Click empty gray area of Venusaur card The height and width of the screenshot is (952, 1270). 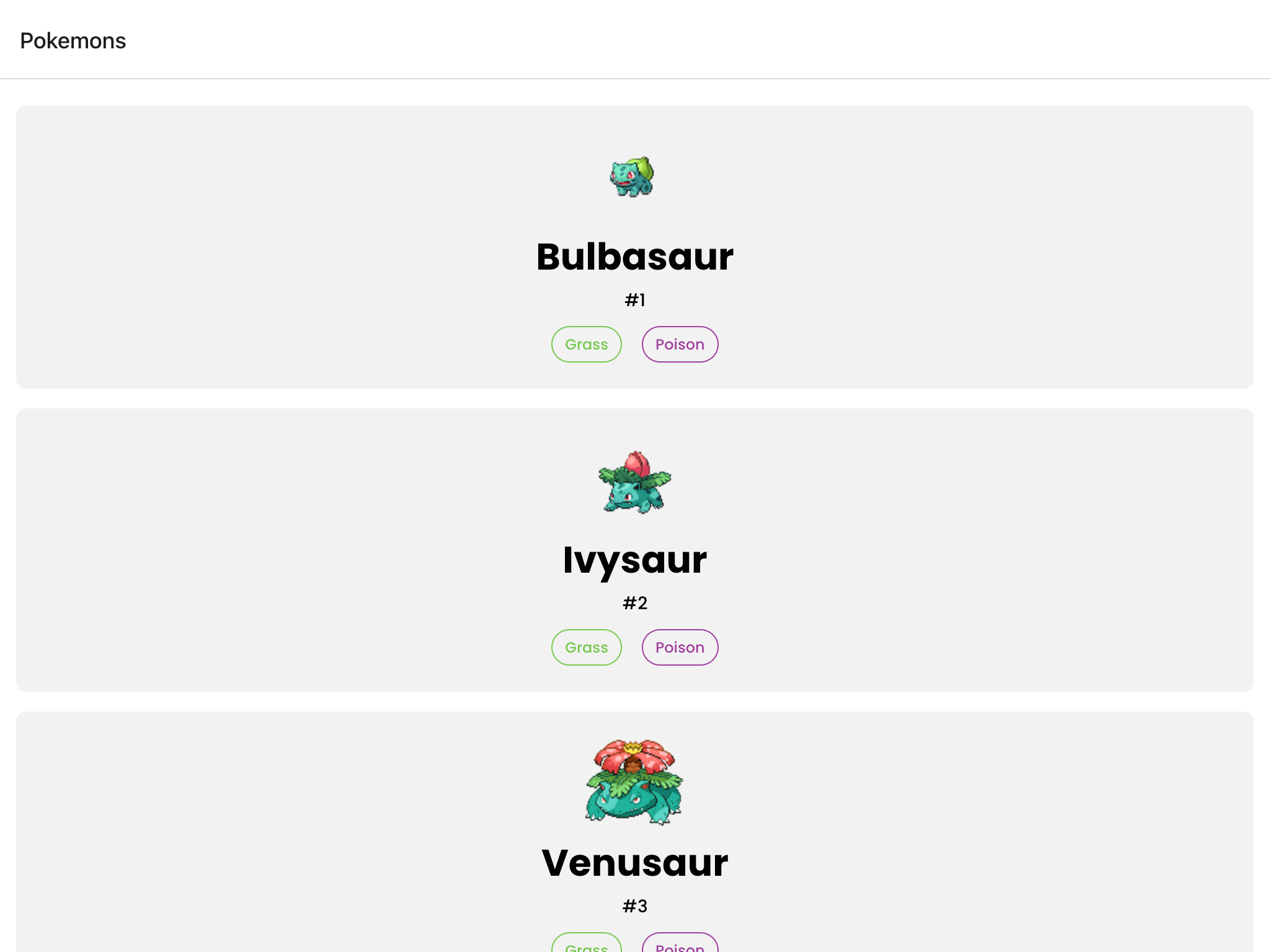(248, 837)
